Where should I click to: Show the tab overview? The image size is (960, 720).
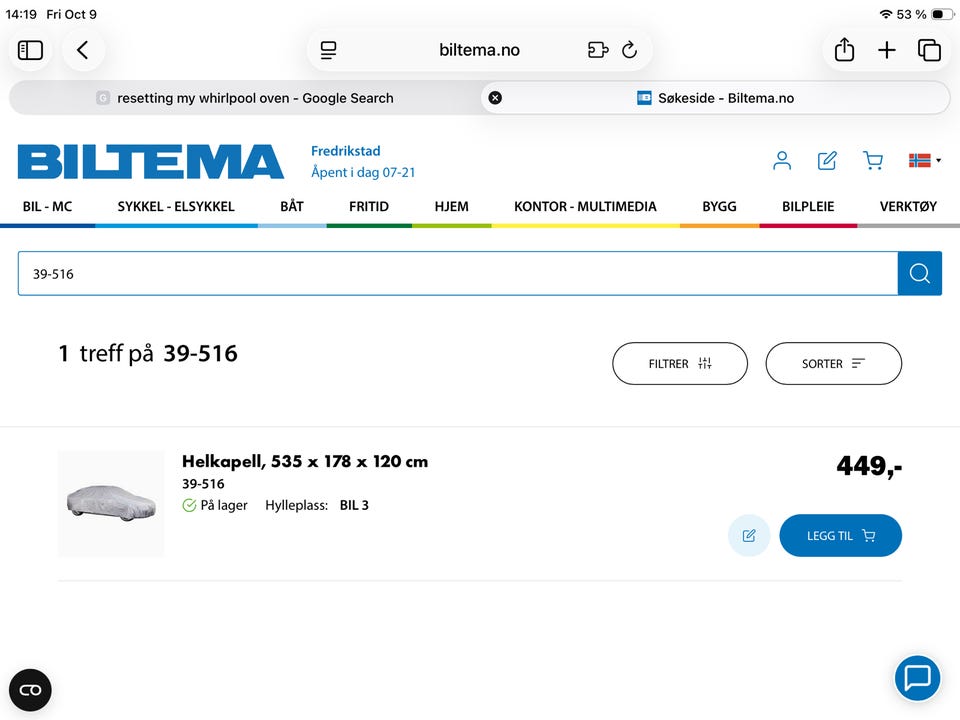click(x=929, y=50)
